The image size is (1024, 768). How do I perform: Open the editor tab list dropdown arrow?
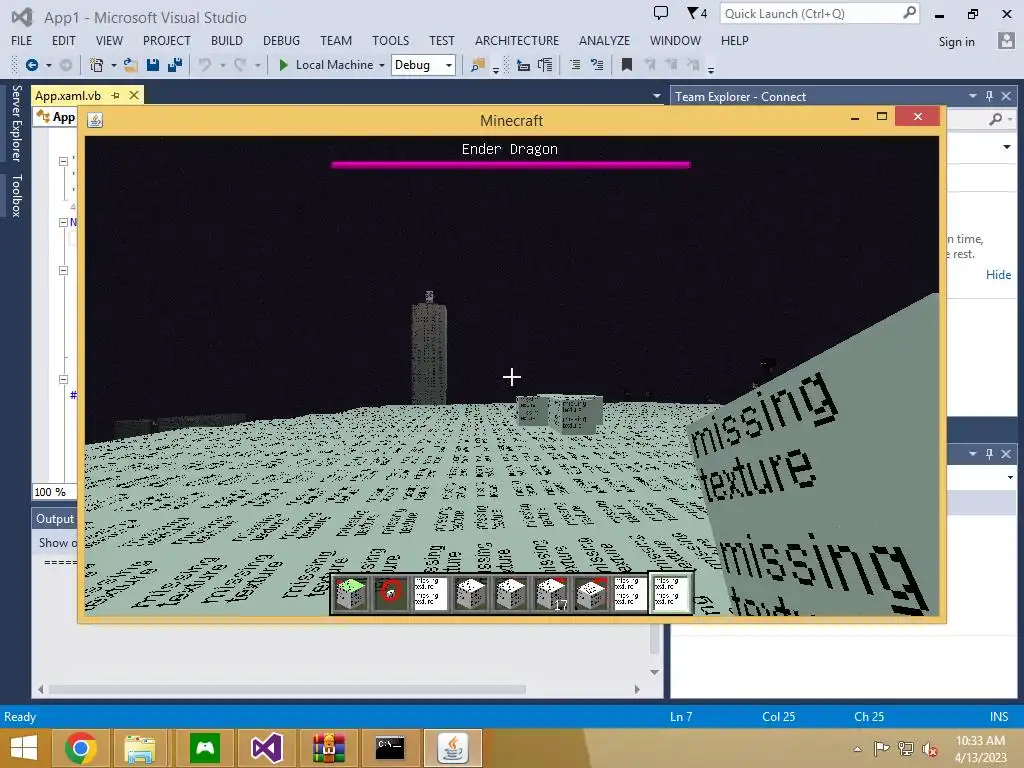click(656, 96)
